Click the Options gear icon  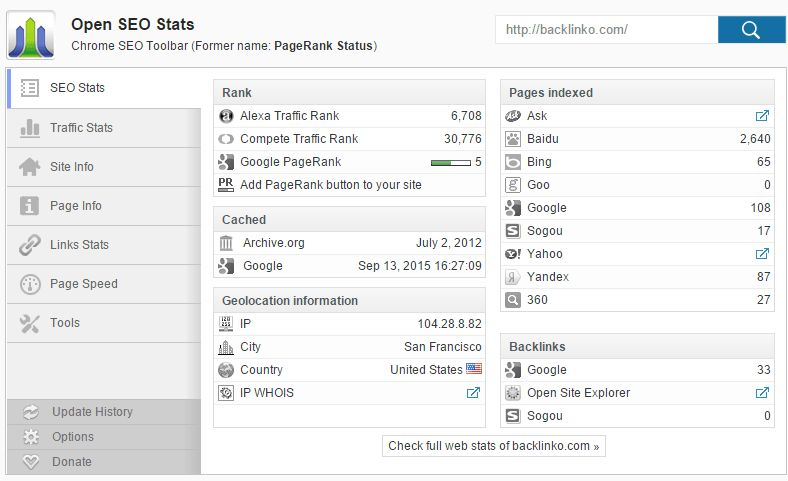[31, 437]
